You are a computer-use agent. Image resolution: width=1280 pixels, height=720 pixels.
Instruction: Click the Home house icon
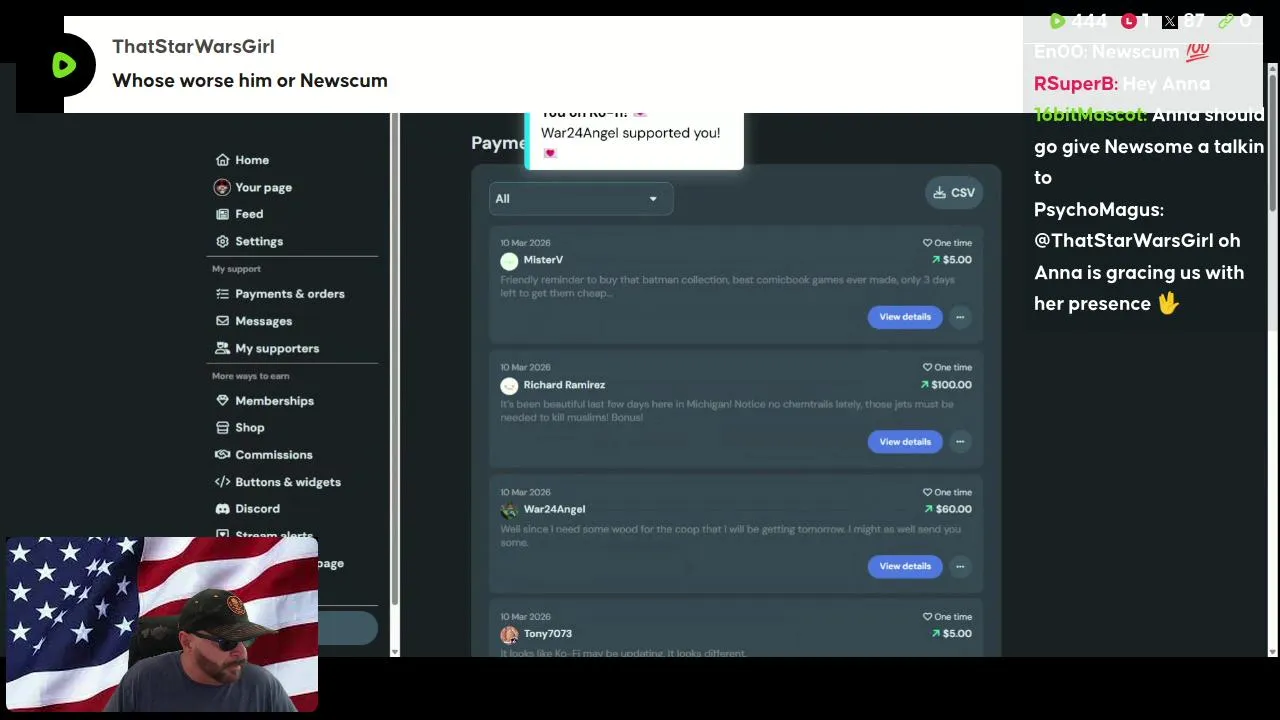tap(222, 160)
